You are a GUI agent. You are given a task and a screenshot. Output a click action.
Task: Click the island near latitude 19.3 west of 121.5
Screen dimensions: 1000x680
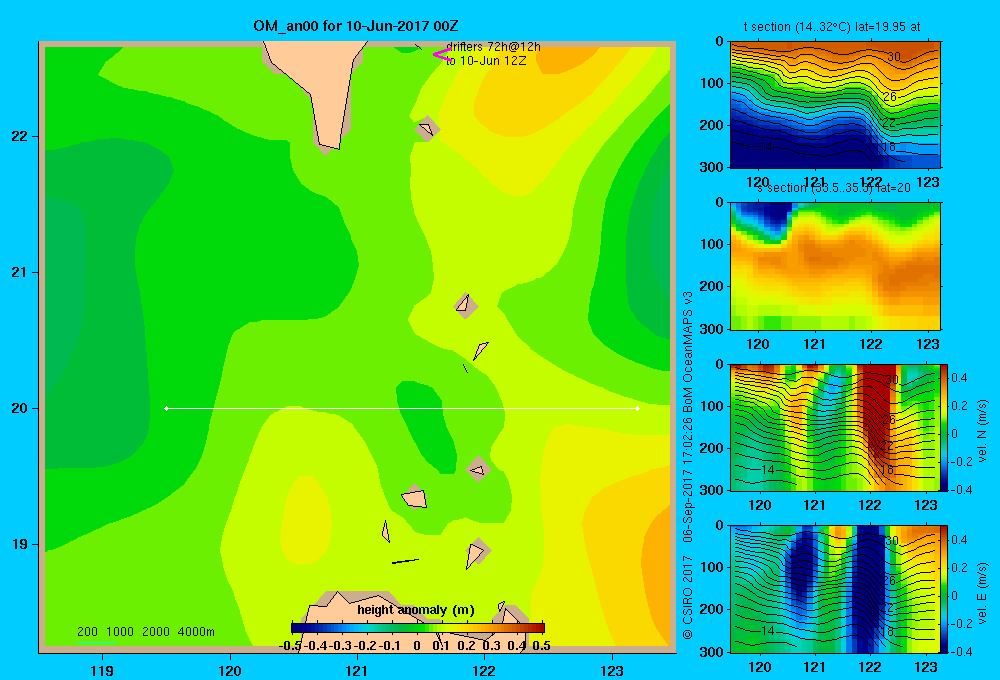point(414,497)
